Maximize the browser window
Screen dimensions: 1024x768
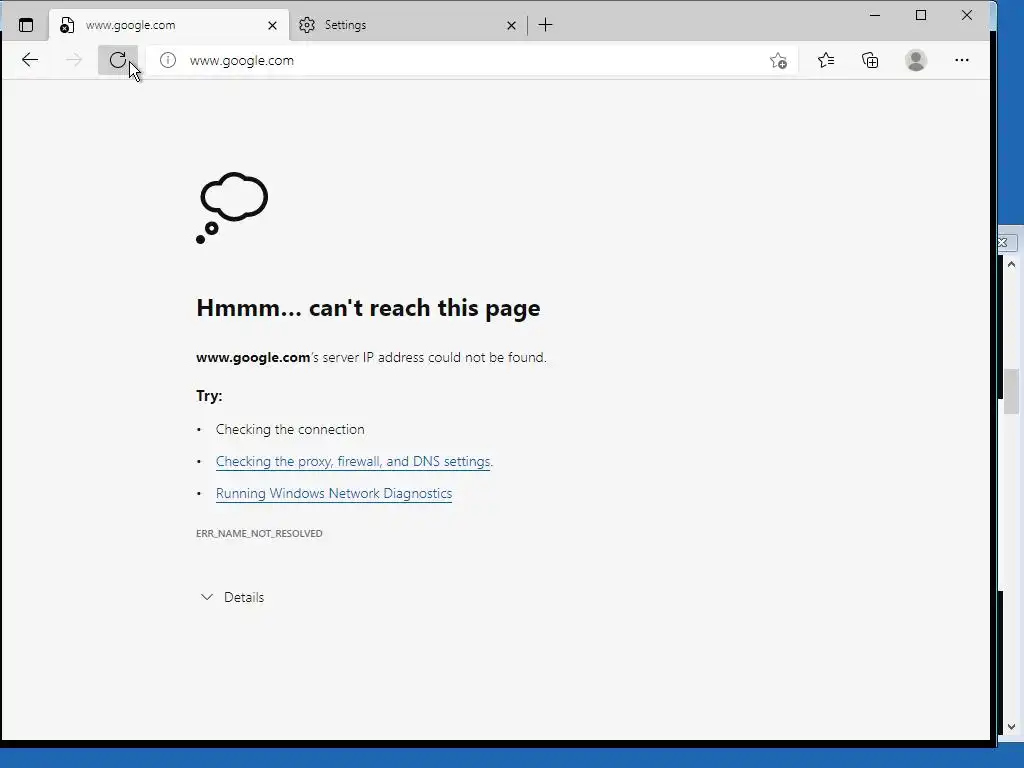[921, 15]
